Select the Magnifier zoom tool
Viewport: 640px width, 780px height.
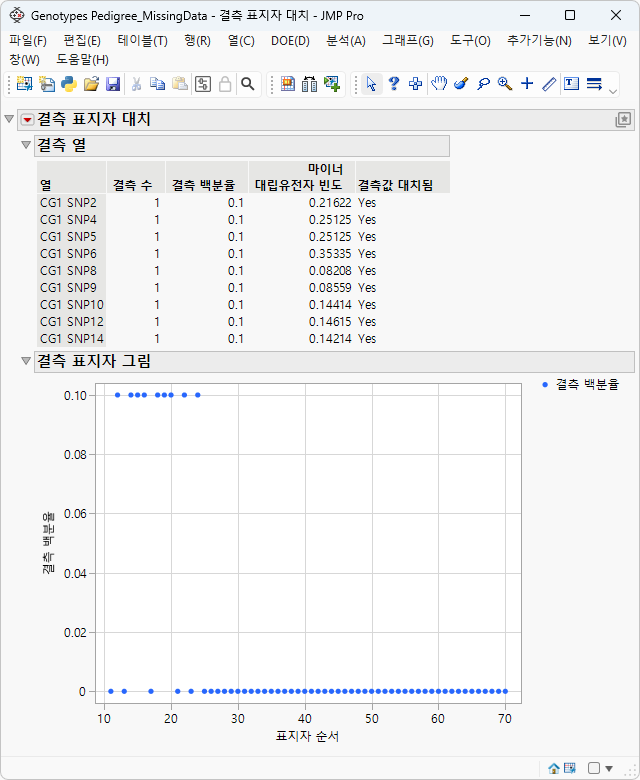[x=505, y=84]
